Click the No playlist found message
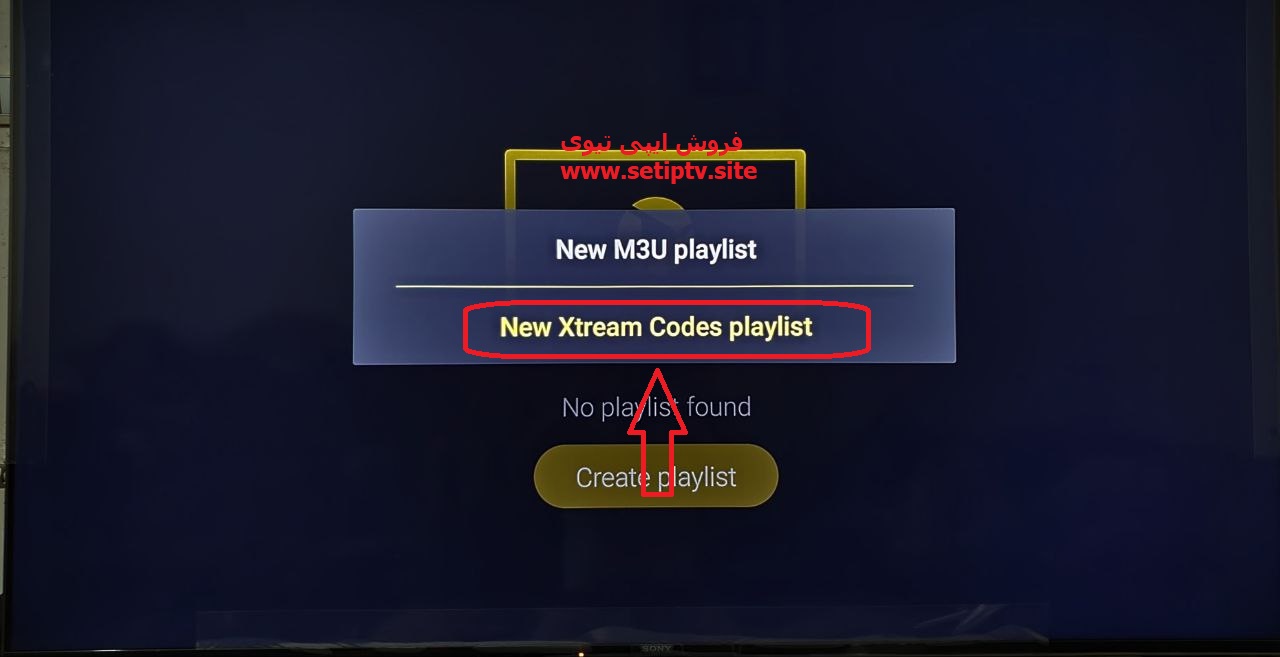The width and height of the screenshot is (1280, 657). (656, 407)
